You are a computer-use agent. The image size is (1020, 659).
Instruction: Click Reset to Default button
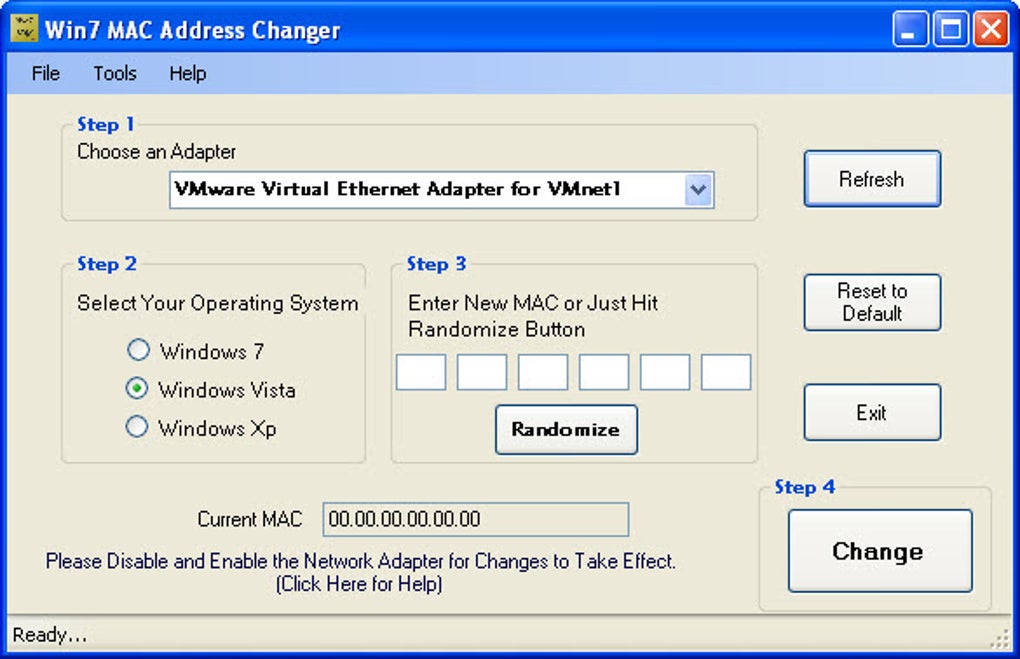pyautogui.click(x=872, y=302)
